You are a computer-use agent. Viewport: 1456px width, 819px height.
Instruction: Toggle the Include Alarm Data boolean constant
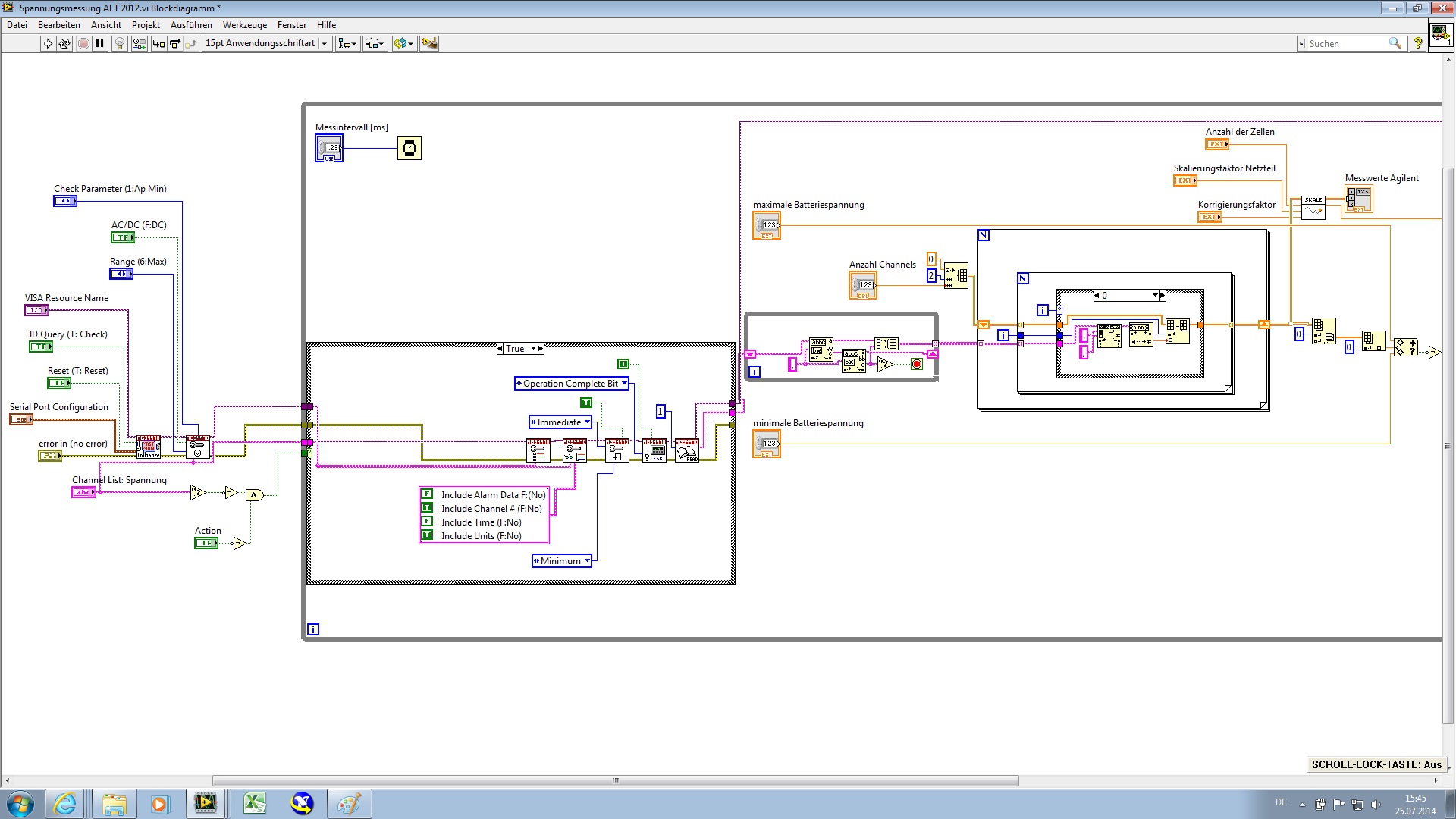click(427, 494)
